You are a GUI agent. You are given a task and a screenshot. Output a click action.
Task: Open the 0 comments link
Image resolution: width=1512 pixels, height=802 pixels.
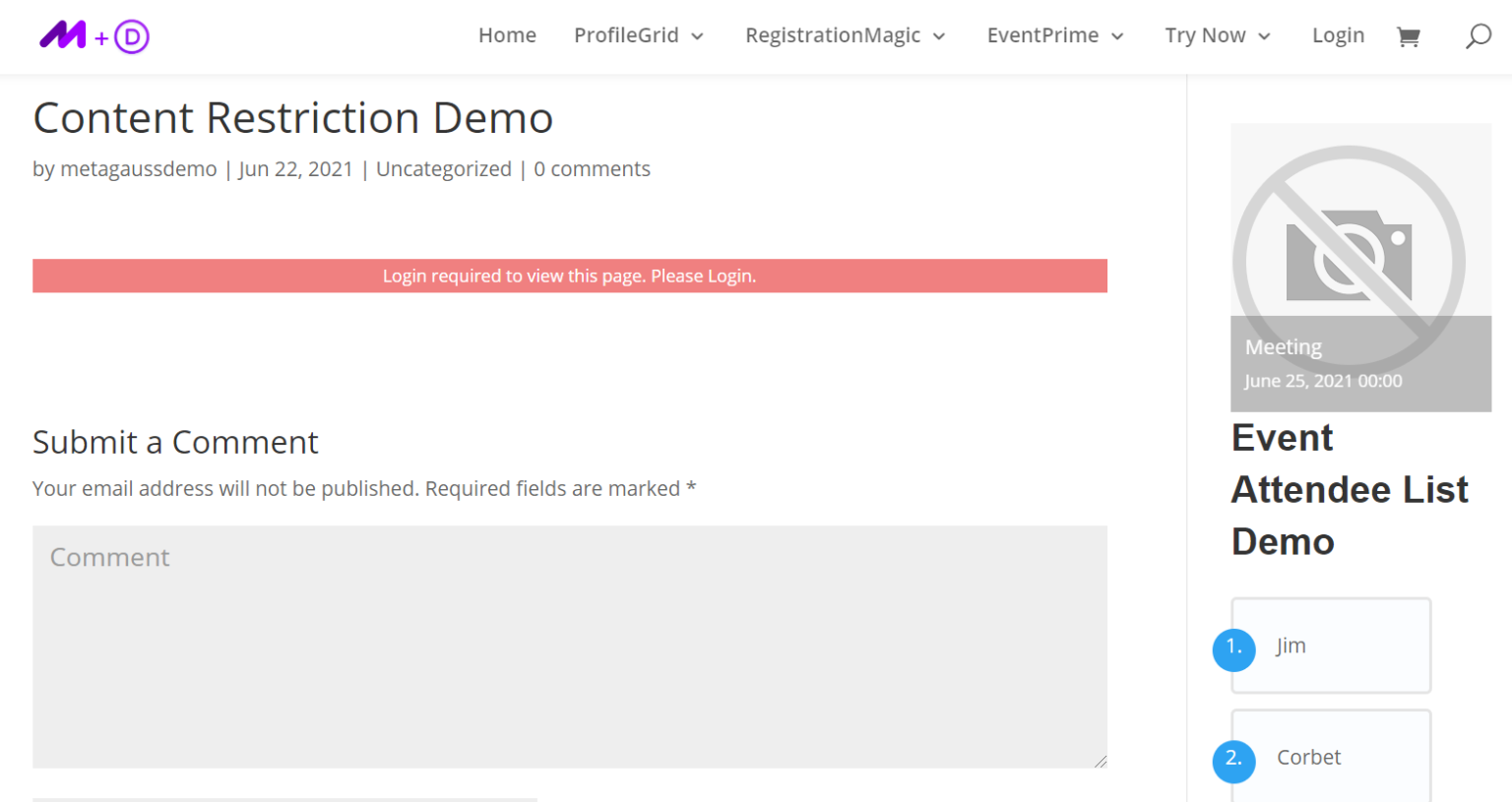(592, 168)
